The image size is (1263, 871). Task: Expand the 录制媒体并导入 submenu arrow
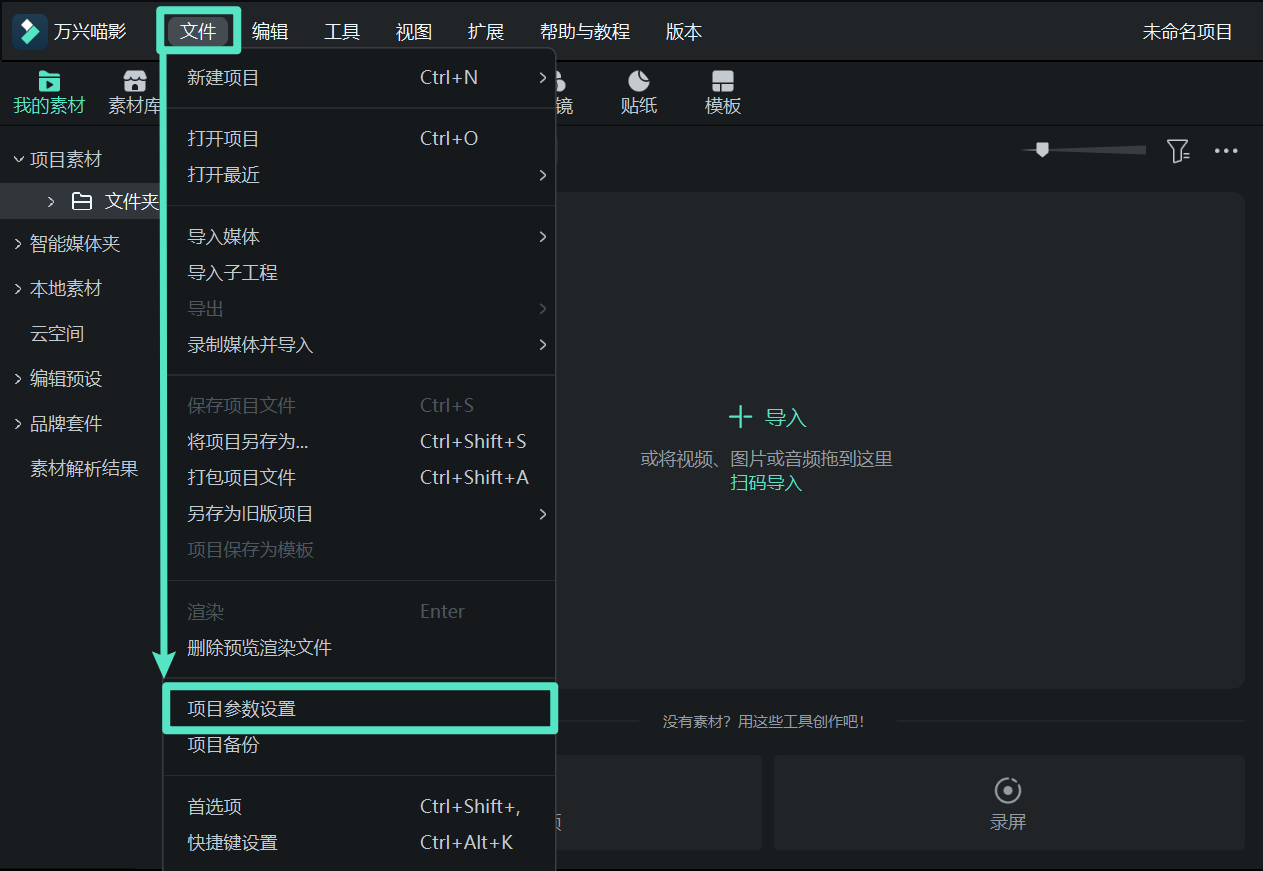[x=543, y=345]
